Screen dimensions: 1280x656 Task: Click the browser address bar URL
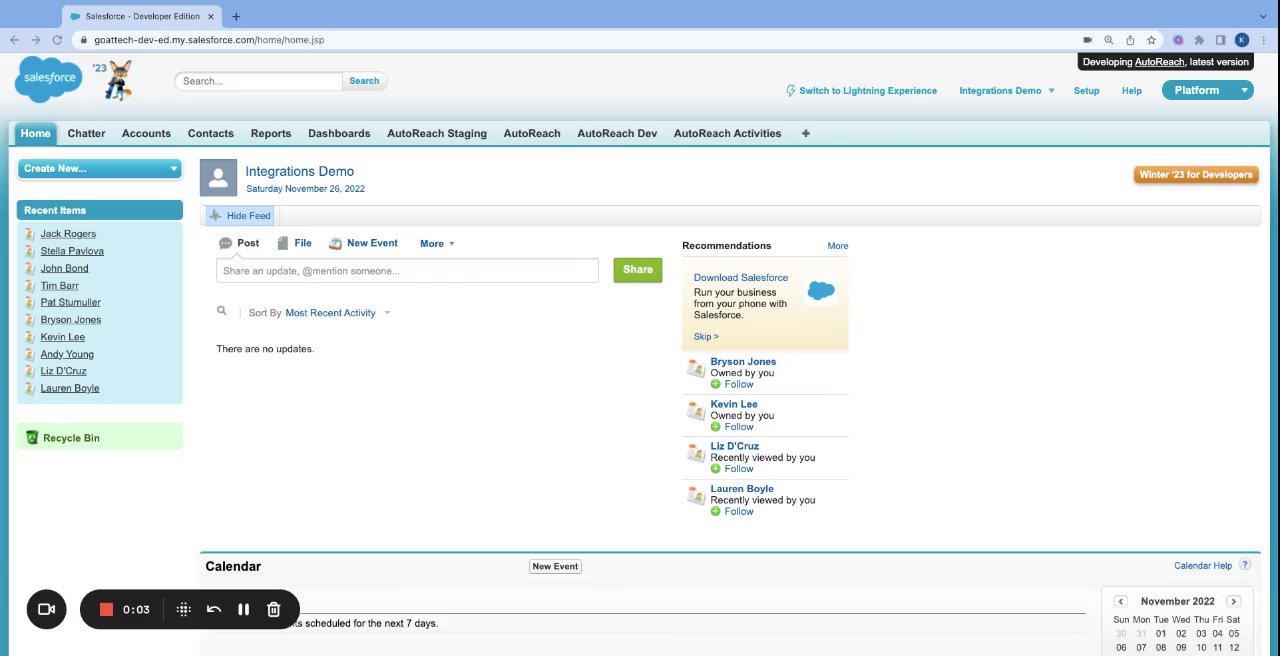pyautogui.click(x=209, y=40)
